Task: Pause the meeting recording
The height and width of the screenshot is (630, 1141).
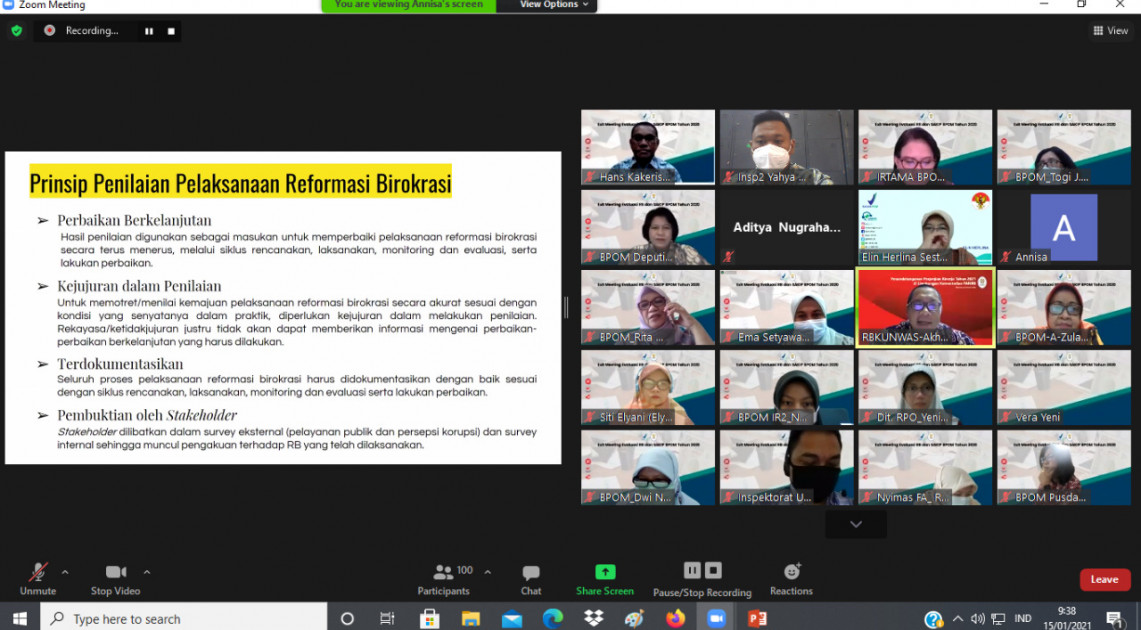Action: click(692, 570)
